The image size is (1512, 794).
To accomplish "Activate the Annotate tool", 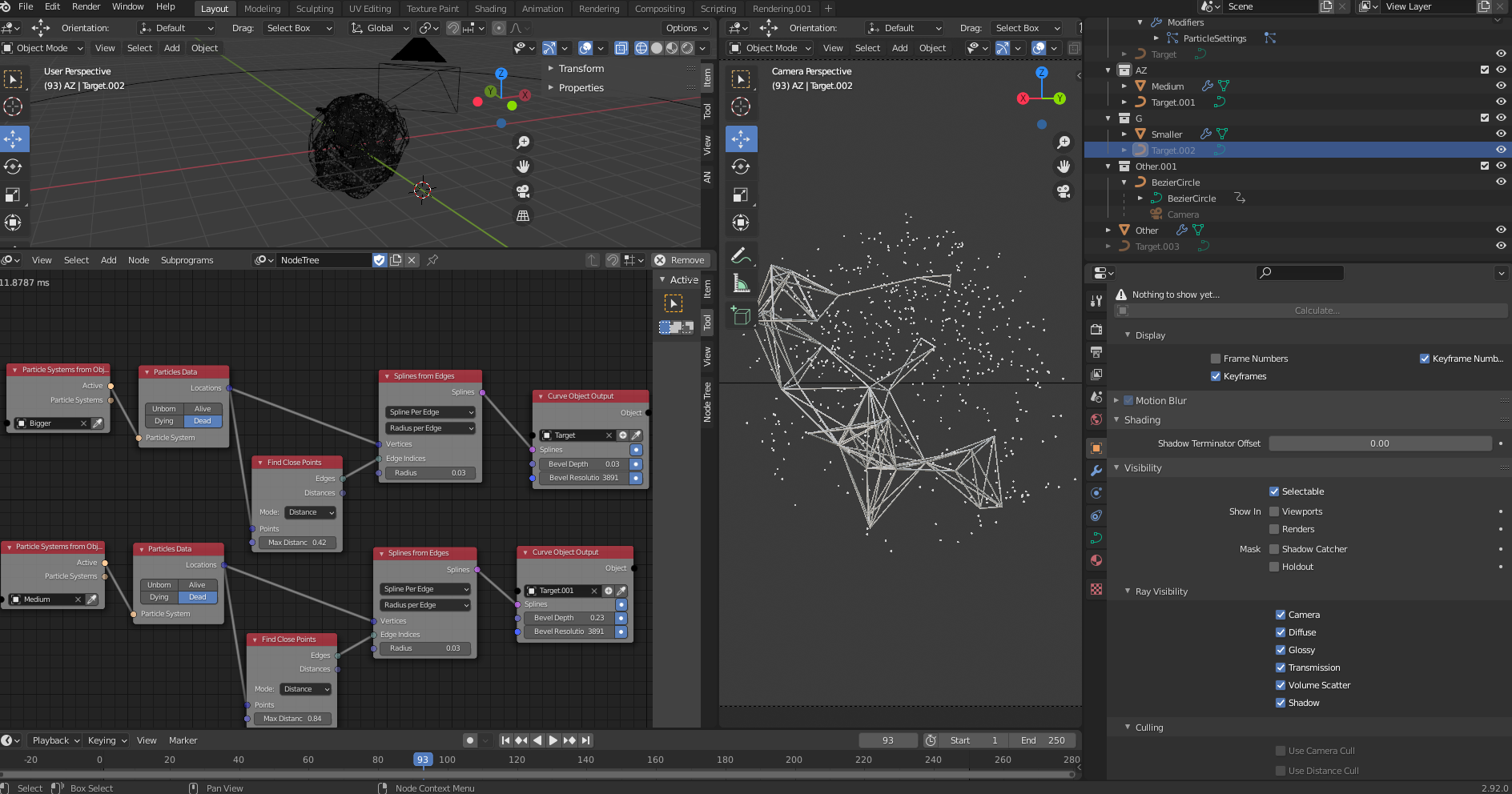I will (741, 255).
